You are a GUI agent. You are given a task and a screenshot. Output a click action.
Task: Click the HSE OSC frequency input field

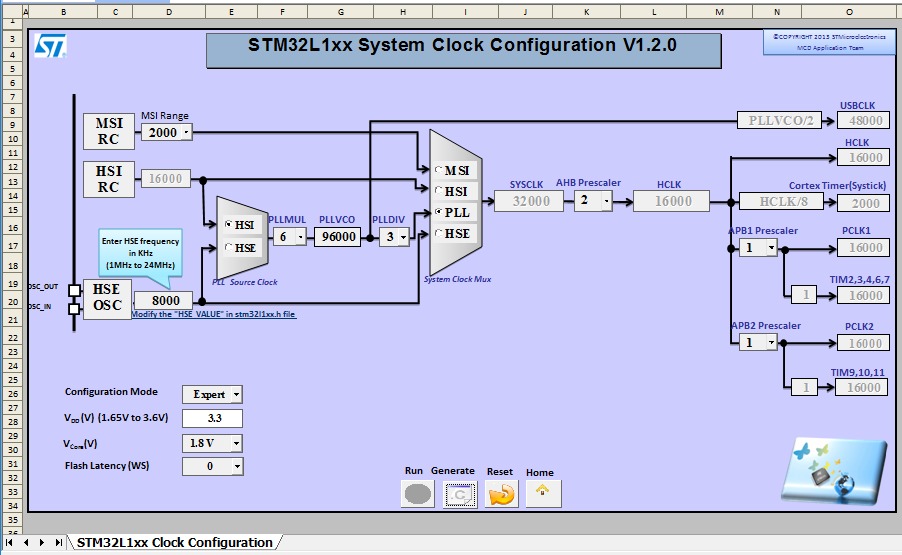(x=166, y=301)
